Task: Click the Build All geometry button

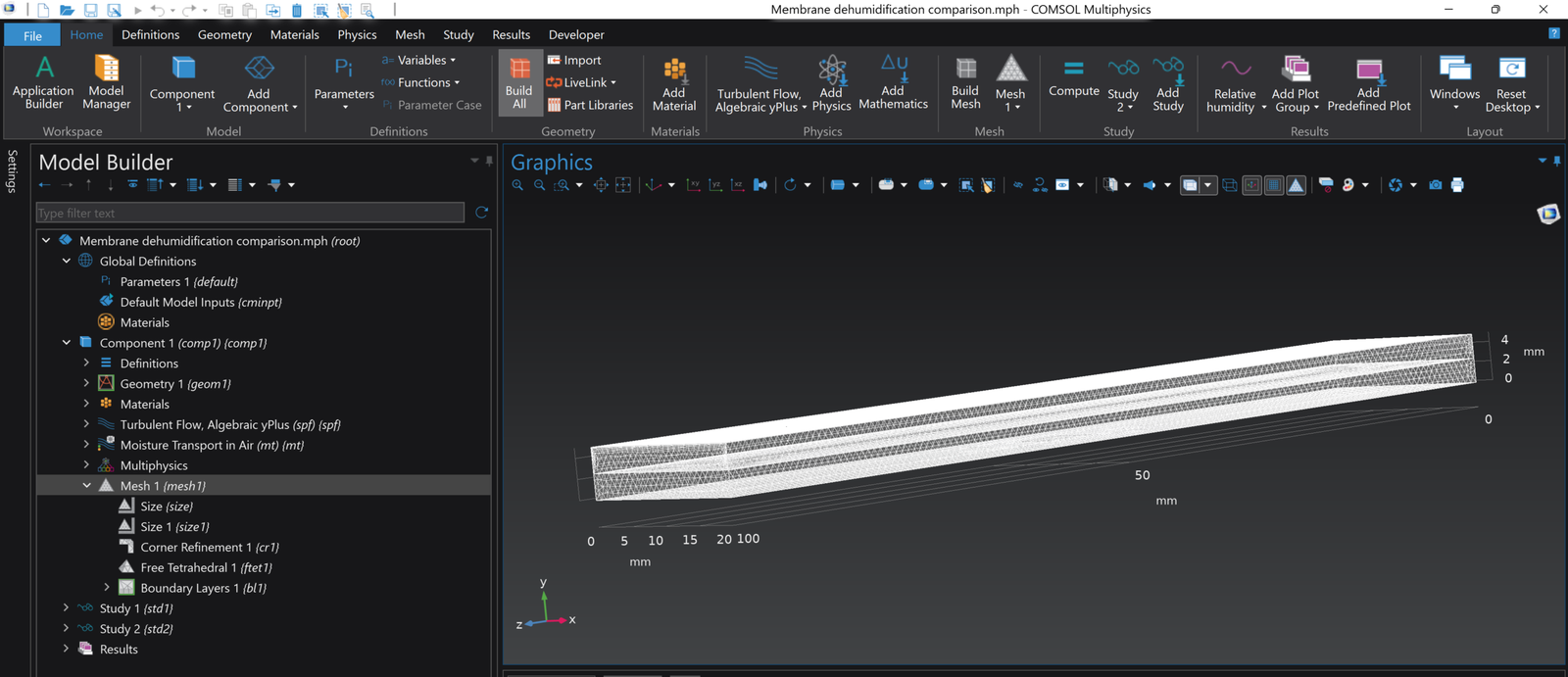Action: click(x=519, y=82)
